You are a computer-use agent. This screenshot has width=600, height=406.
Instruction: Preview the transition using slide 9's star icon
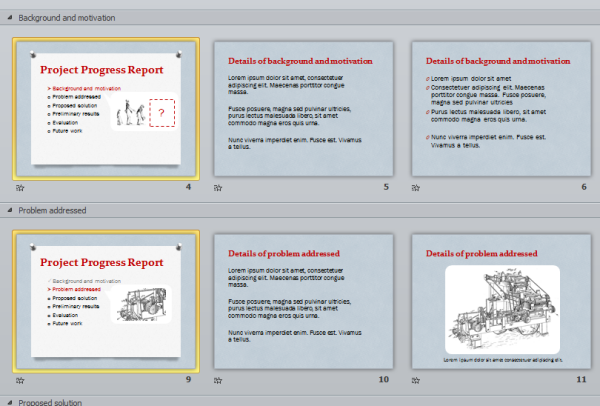[x=21, y=380]
